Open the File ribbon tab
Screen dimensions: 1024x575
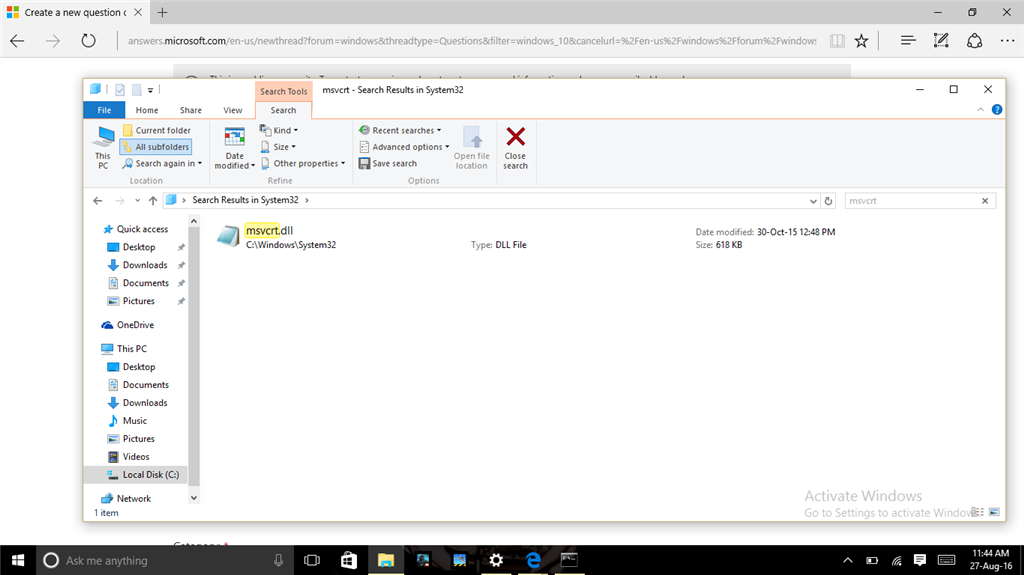point(104,110)
